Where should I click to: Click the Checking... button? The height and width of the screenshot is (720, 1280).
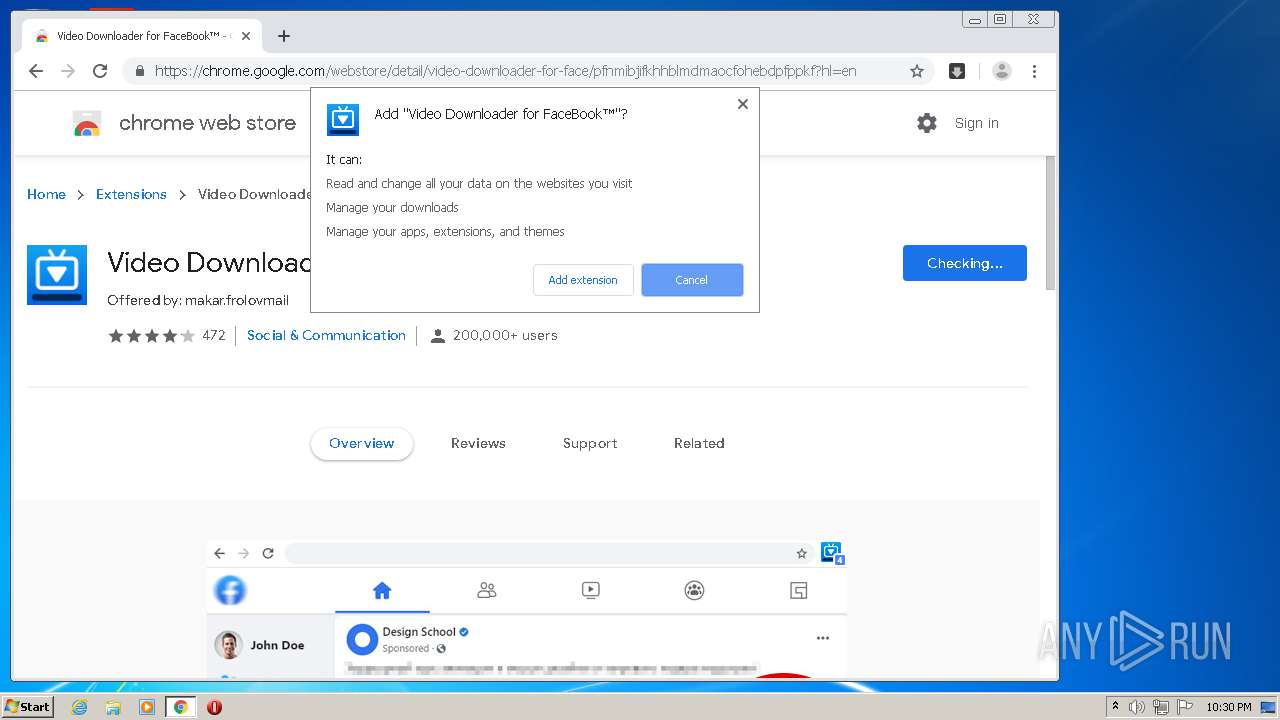[964, 263]
